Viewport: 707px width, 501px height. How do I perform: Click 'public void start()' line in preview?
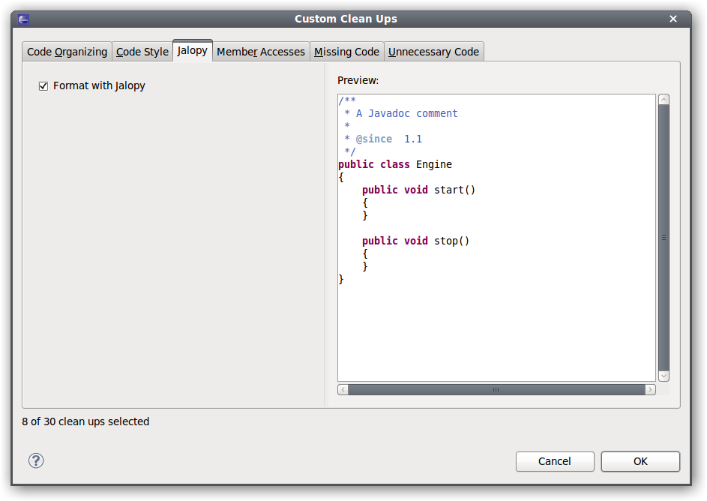click(418, 190)
